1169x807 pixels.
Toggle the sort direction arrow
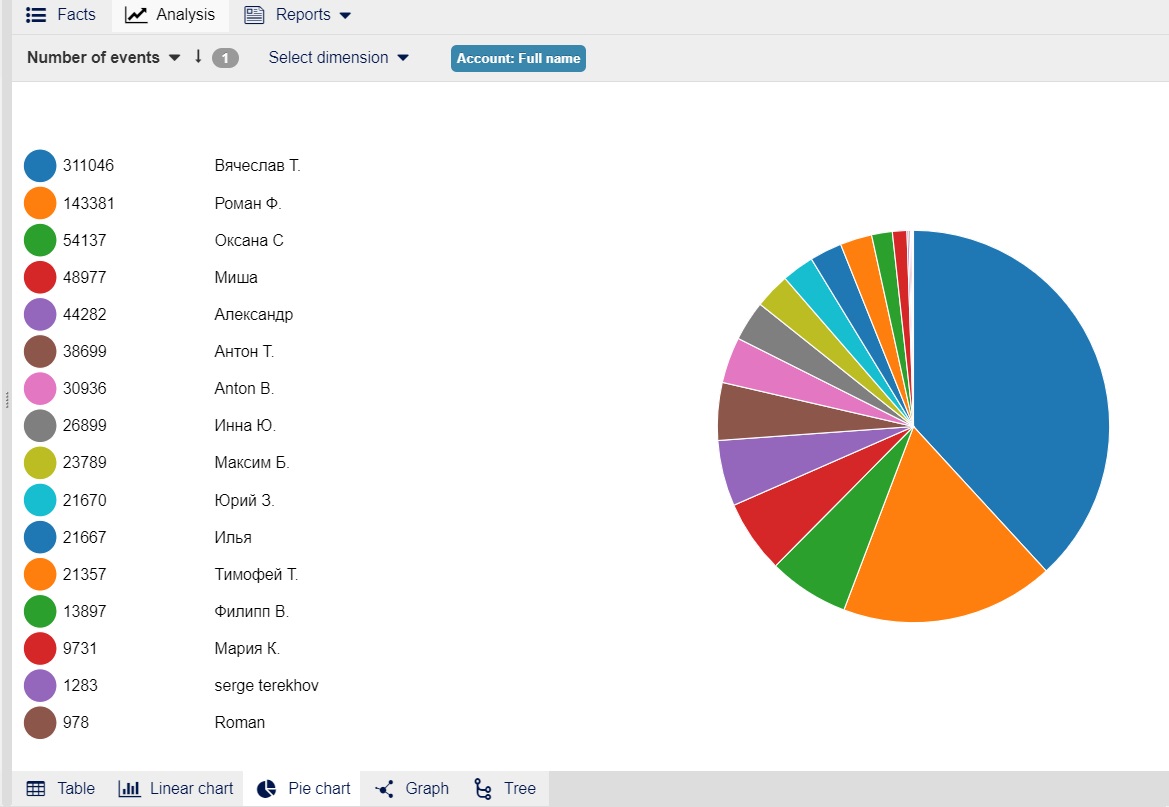[x=196, y=57]
